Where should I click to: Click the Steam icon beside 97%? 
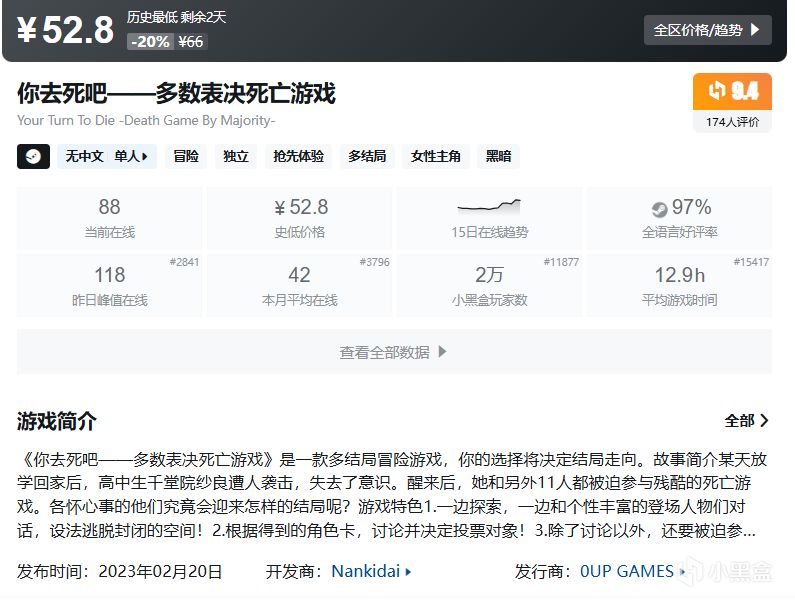click(x=659, y=208)
